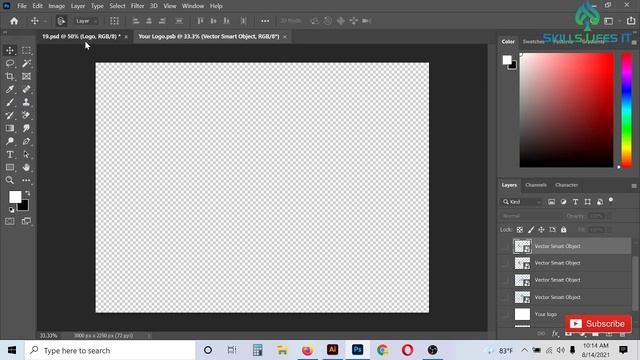The height and width of the screenshot is (360, 640).
Task: Toggle layer filtering on/off switch
Action: (x=611, y=200)
